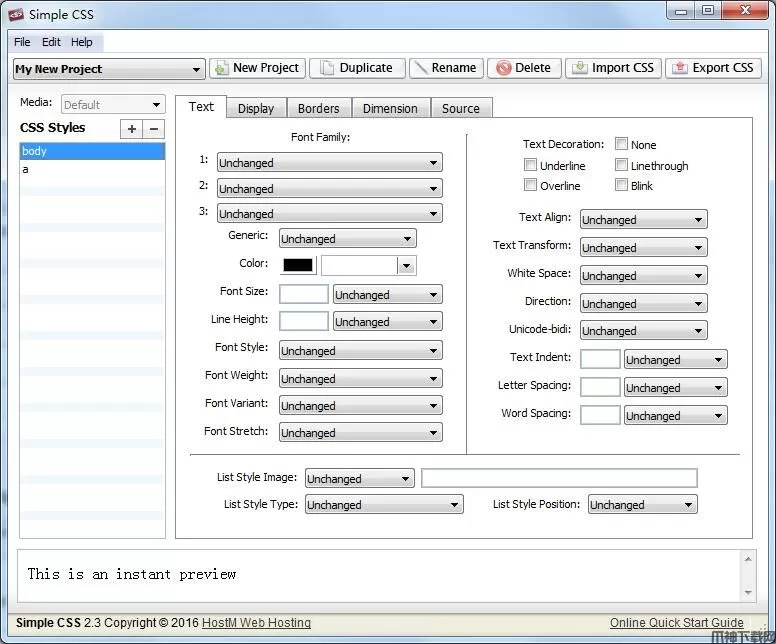Click the New Project toolbar button
The height and width of the screenshot is (644, 776).
(x=256, y=68)
